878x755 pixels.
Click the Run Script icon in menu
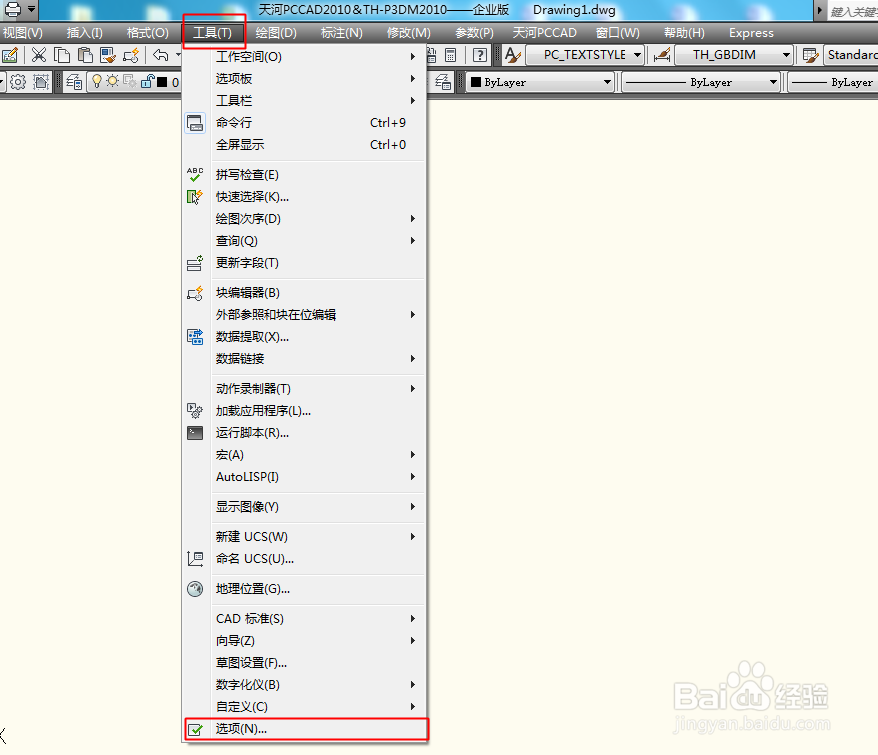pyautogui.click(x=195, y=433)
